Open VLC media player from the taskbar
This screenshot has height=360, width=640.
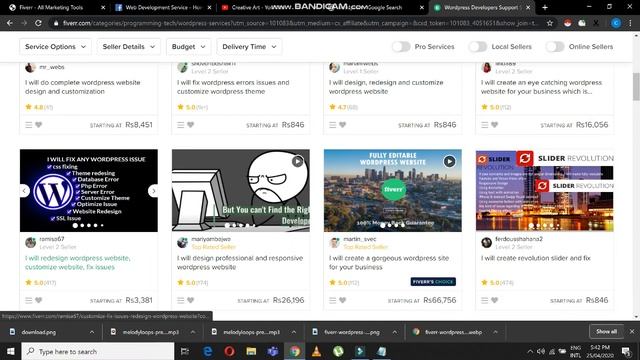click(x=316, y=351)
